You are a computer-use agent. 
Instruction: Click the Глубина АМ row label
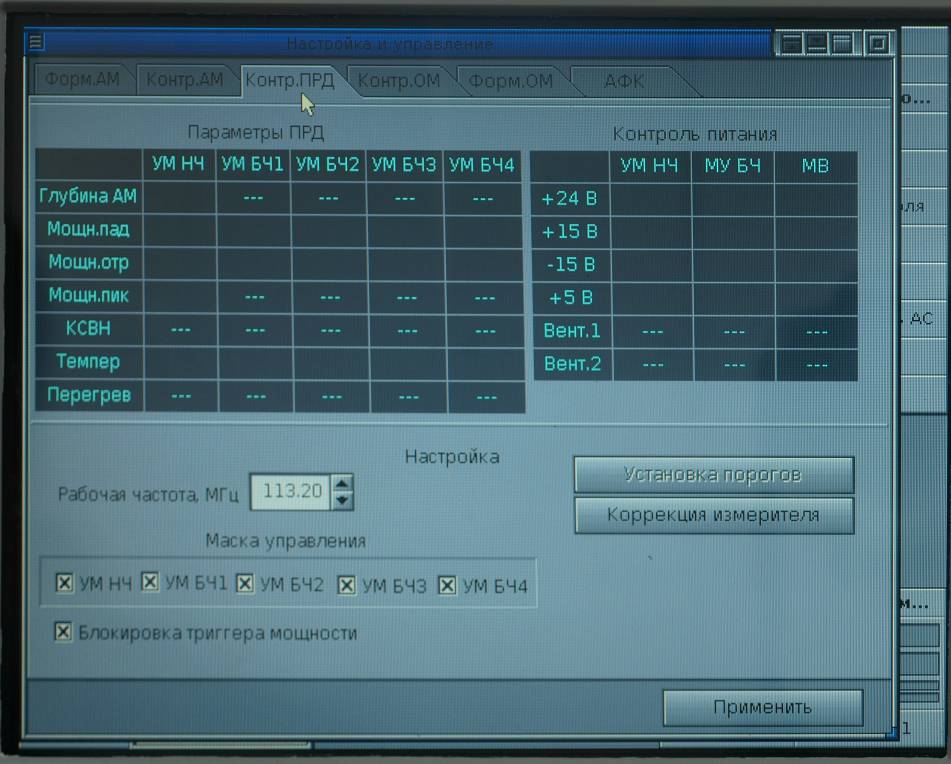(89, 196)
